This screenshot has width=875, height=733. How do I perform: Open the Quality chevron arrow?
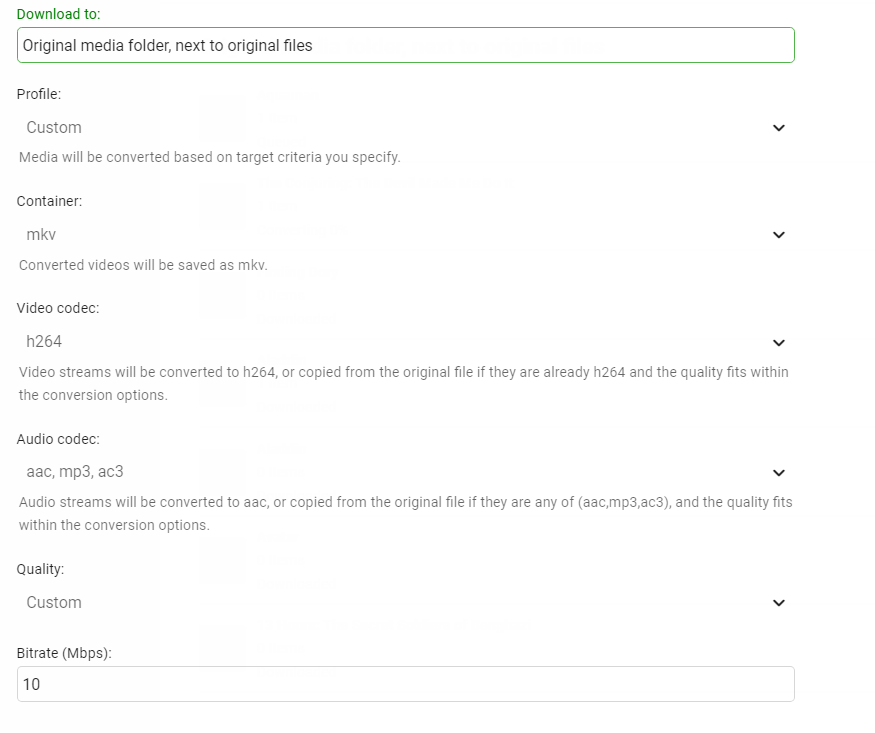click(779, 603)
